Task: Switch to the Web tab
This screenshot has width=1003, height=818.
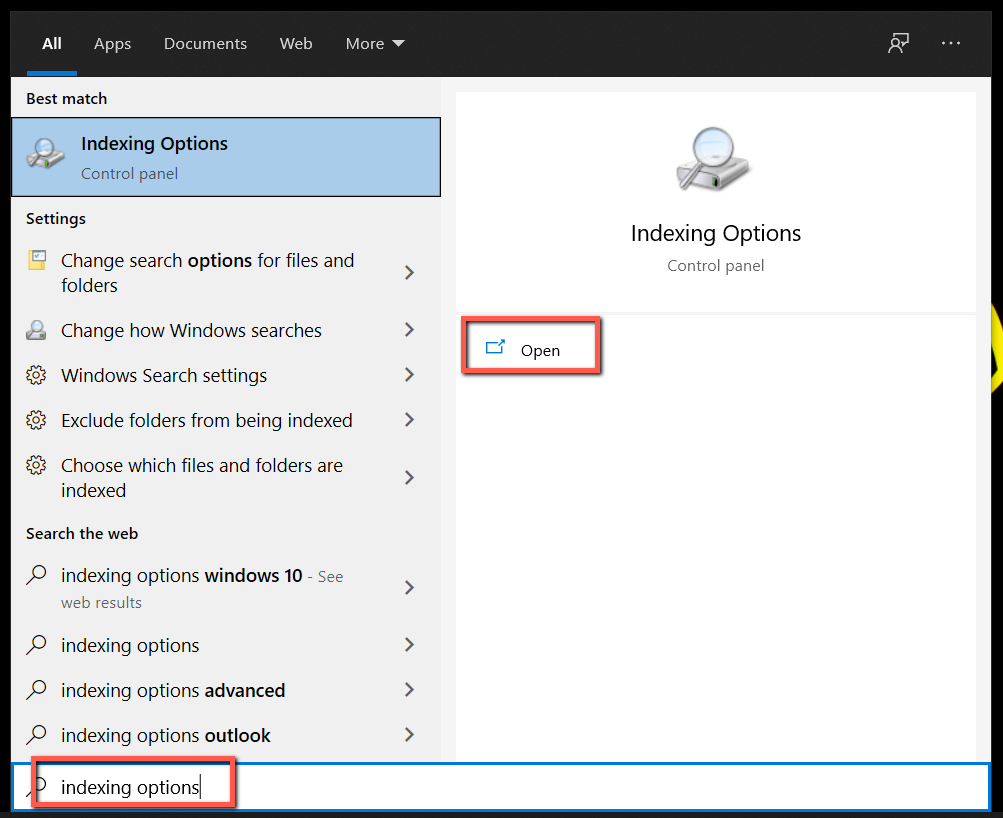Action: coord(296,43)
